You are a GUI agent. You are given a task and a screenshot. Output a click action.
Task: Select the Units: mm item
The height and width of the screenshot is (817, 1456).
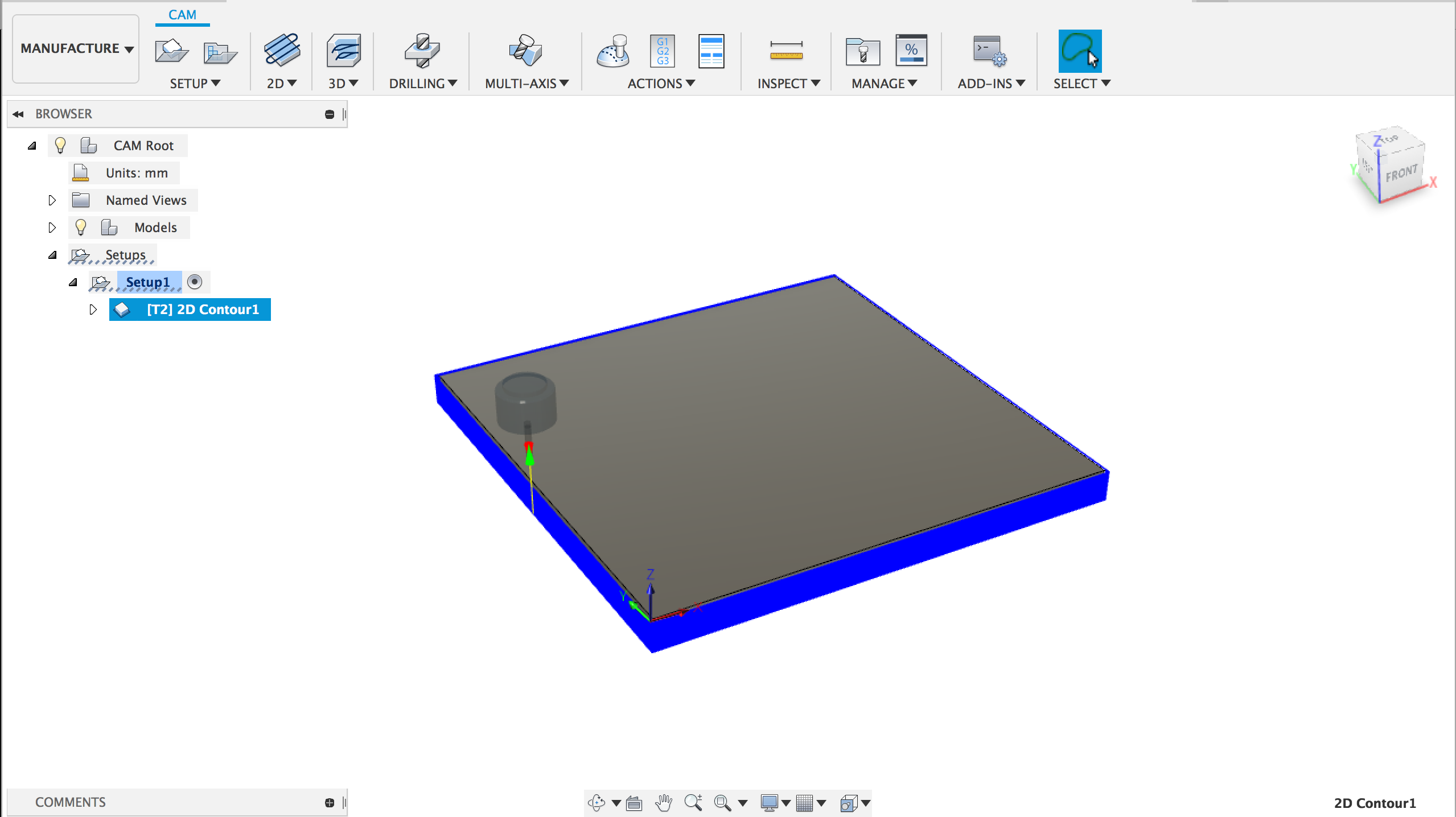137,173
